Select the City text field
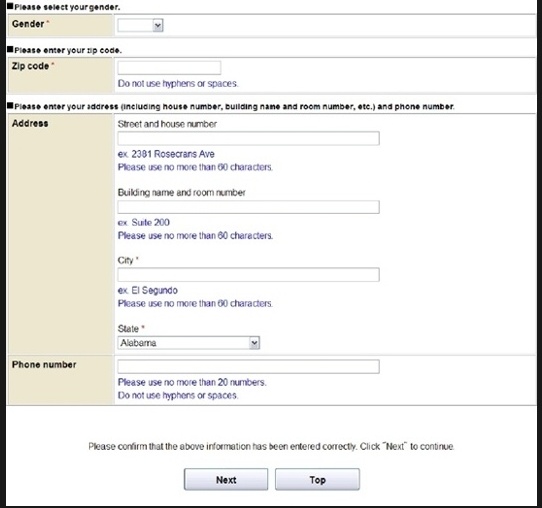This screenshot has height=508, width=542. click(x=248, y=275)
